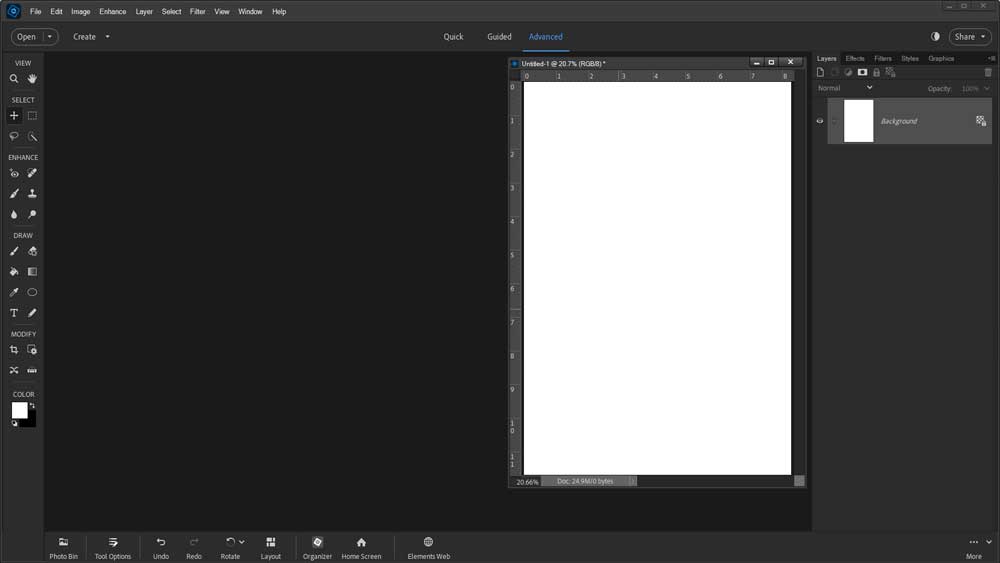Click the Open button
Image resolution: width=1000 pixels, height=563 pixels.
(x=26, y=36)
